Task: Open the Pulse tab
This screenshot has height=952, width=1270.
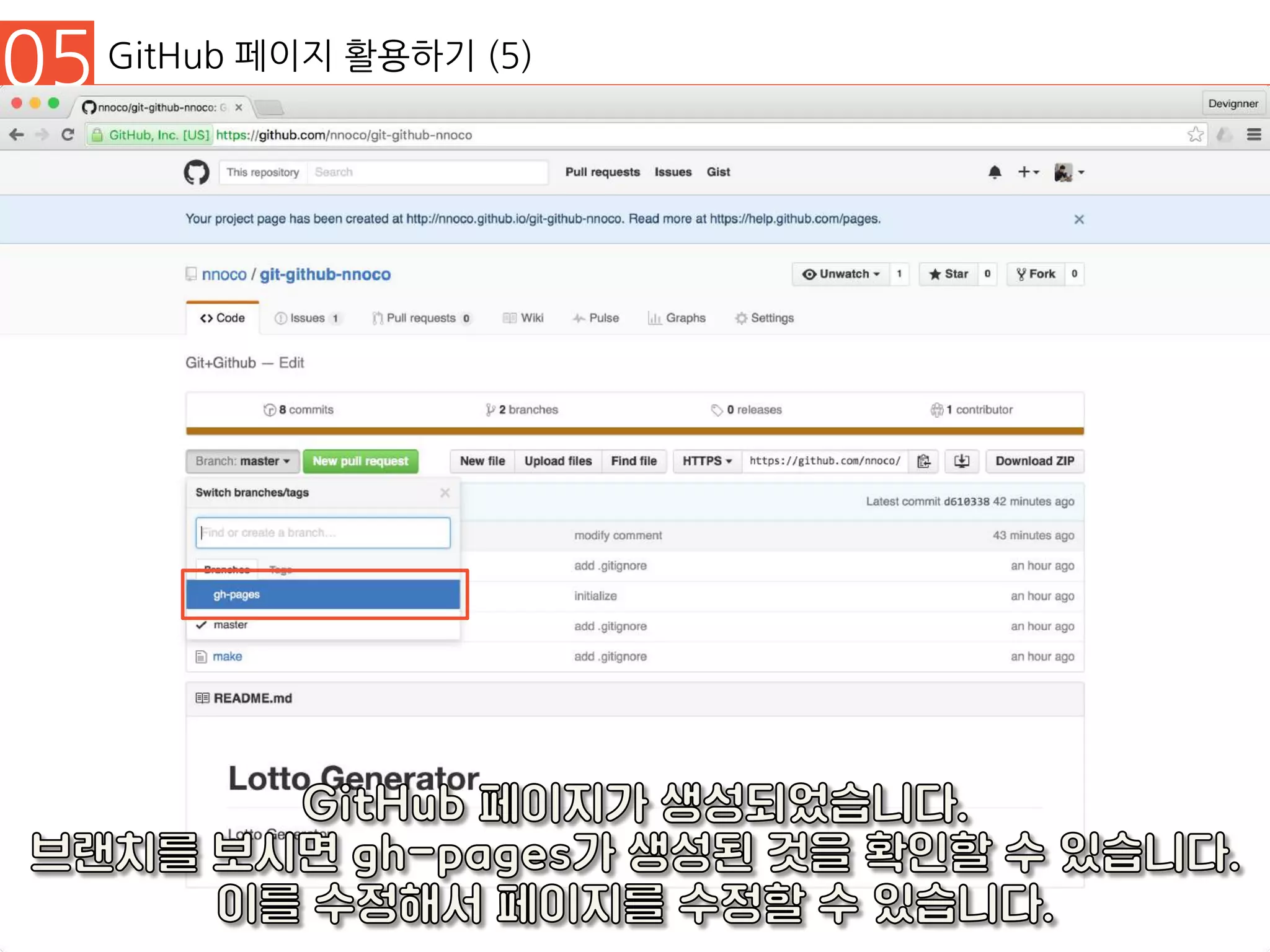Action: pyautogui.click(x=596, y=318)
